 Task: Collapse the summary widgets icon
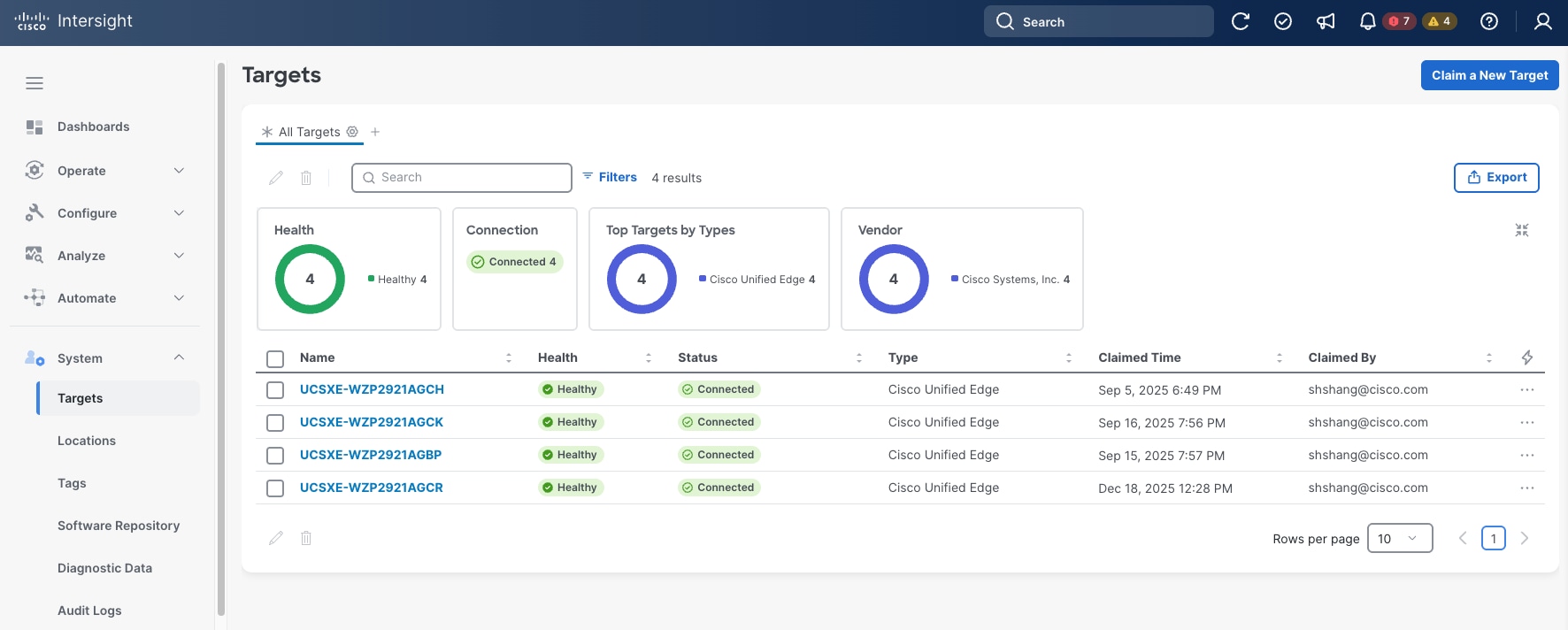[1522, 230]
